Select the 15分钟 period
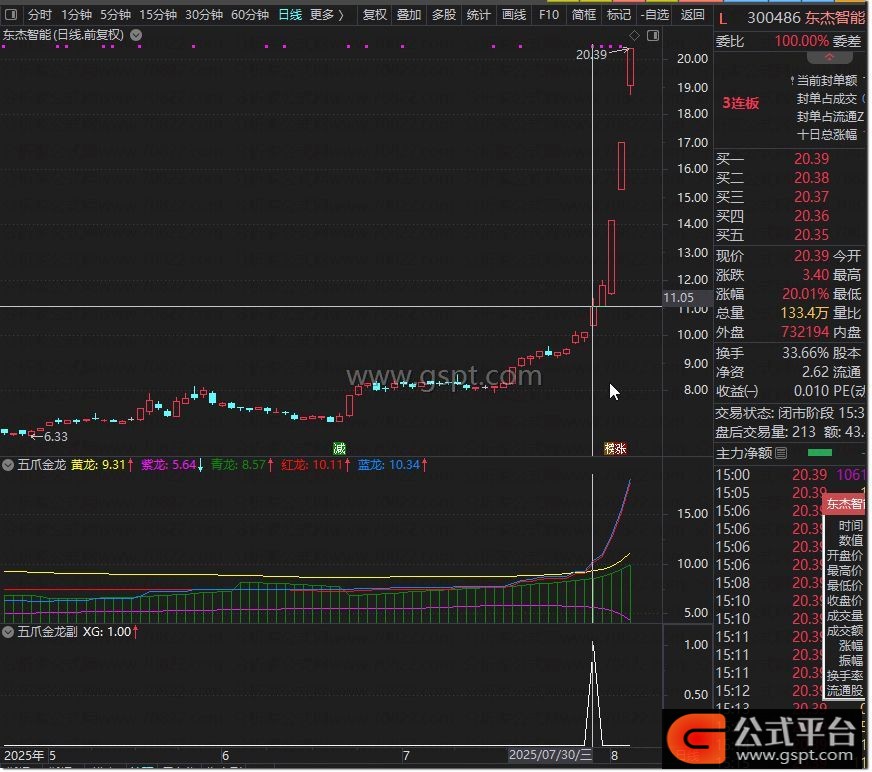This screenshot has height=772, width=872. point(158,14)
